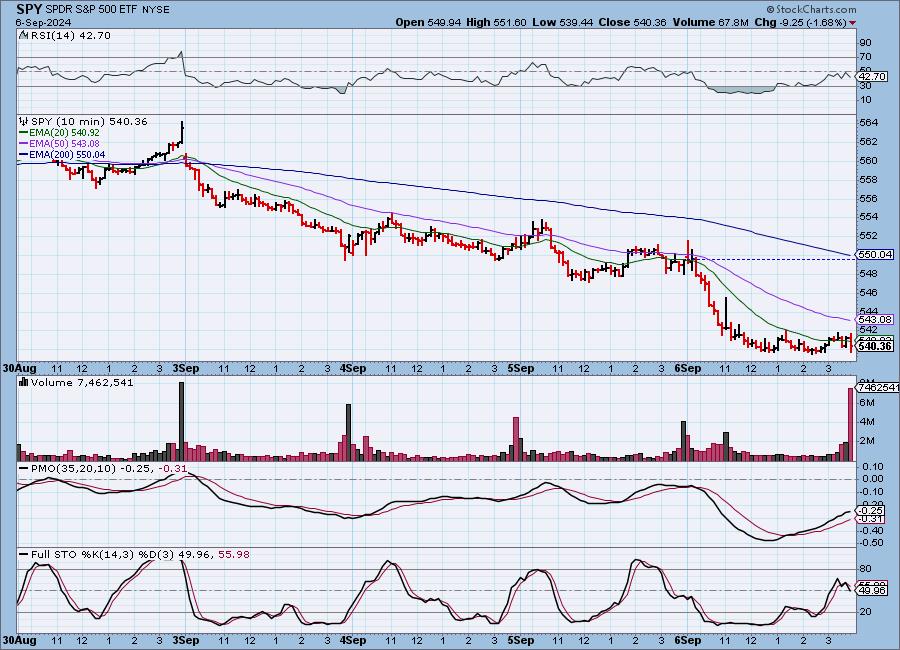Click the RSI(14) indicator icon
The image size is (900, 650).
23,35
